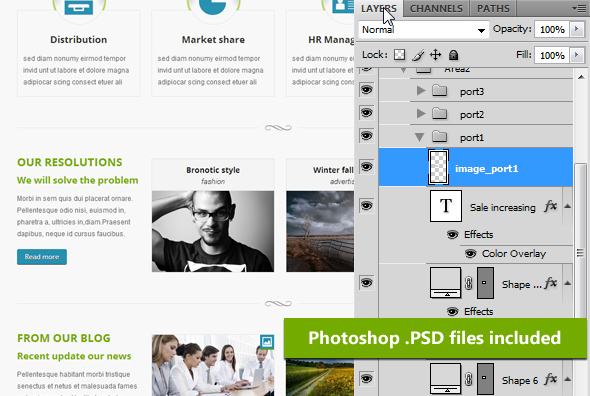Viewport: 590px width, 396px height.
Task: Hide the port1 group layer
Action: (366, 136)
